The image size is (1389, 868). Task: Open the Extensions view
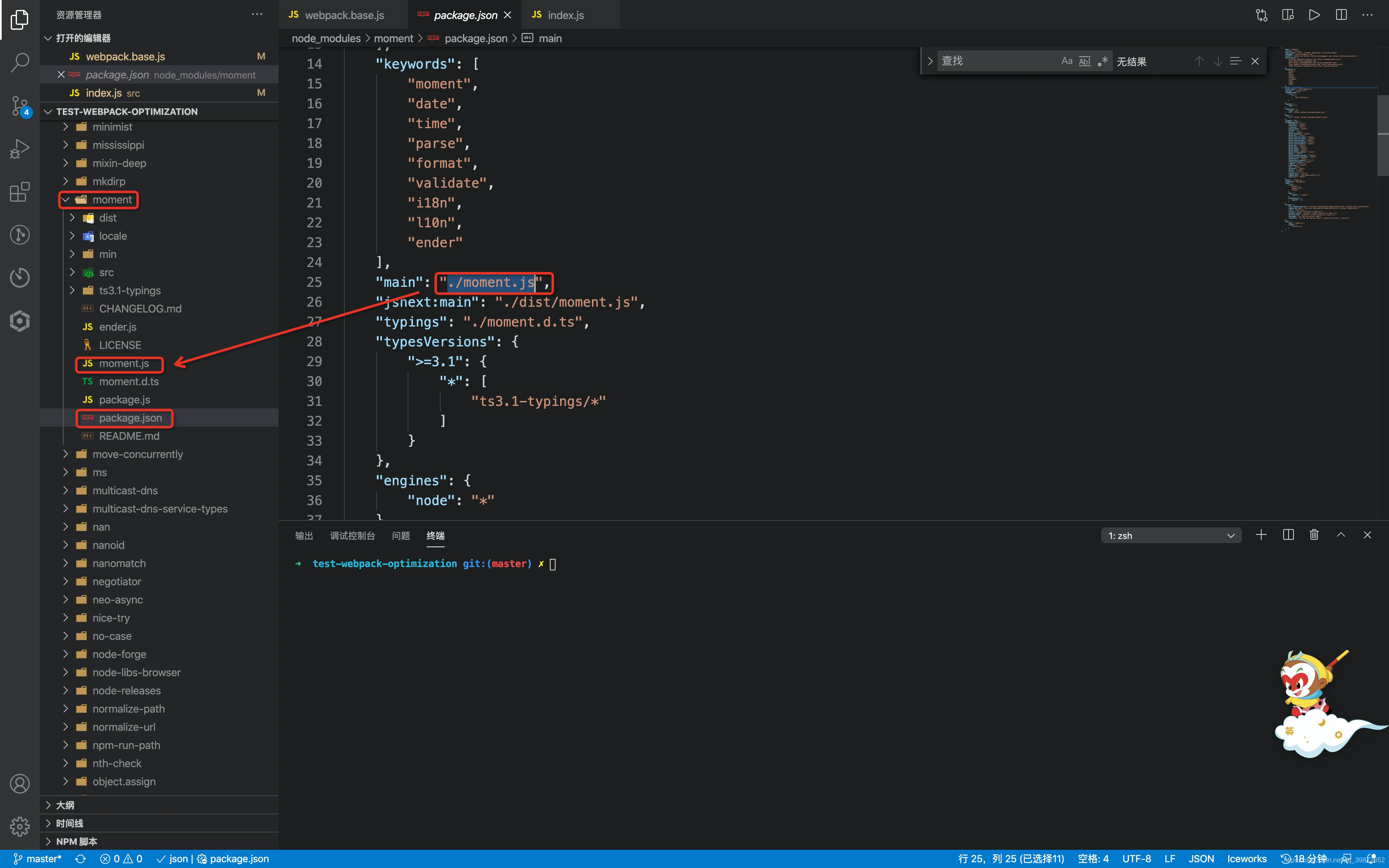pos(19,192)
